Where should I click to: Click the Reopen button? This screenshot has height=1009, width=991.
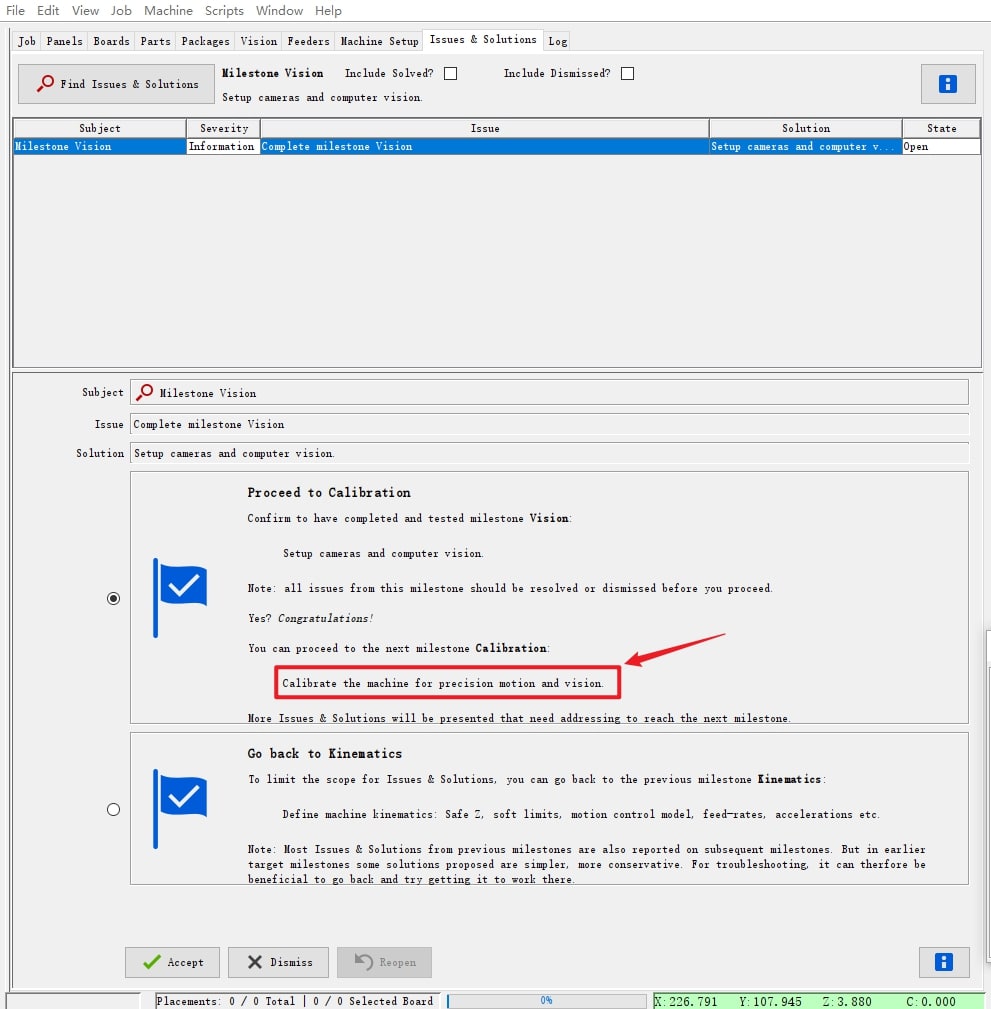click(x=384, y=961)
